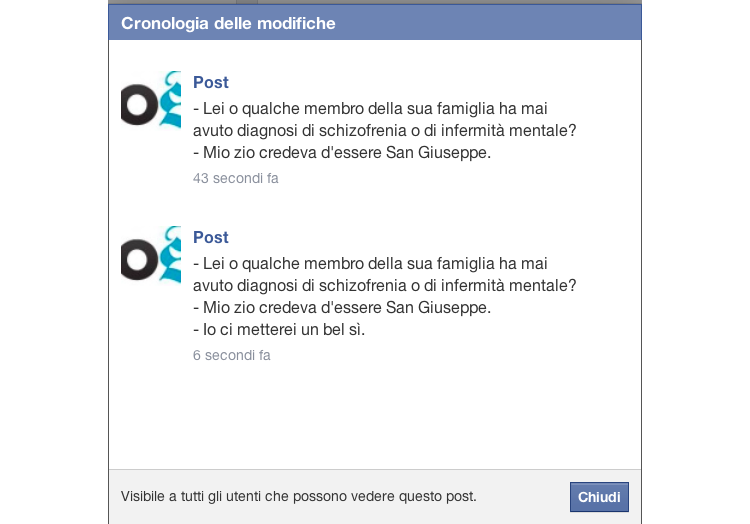
Task: Open the first "Post" link in the history
Action: 211,83
